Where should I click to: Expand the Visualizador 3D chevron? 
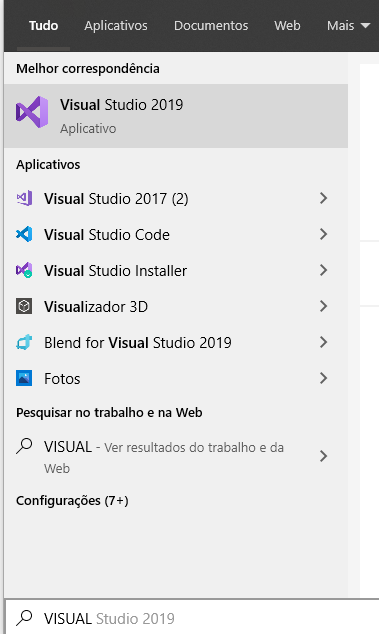[323, 306]
